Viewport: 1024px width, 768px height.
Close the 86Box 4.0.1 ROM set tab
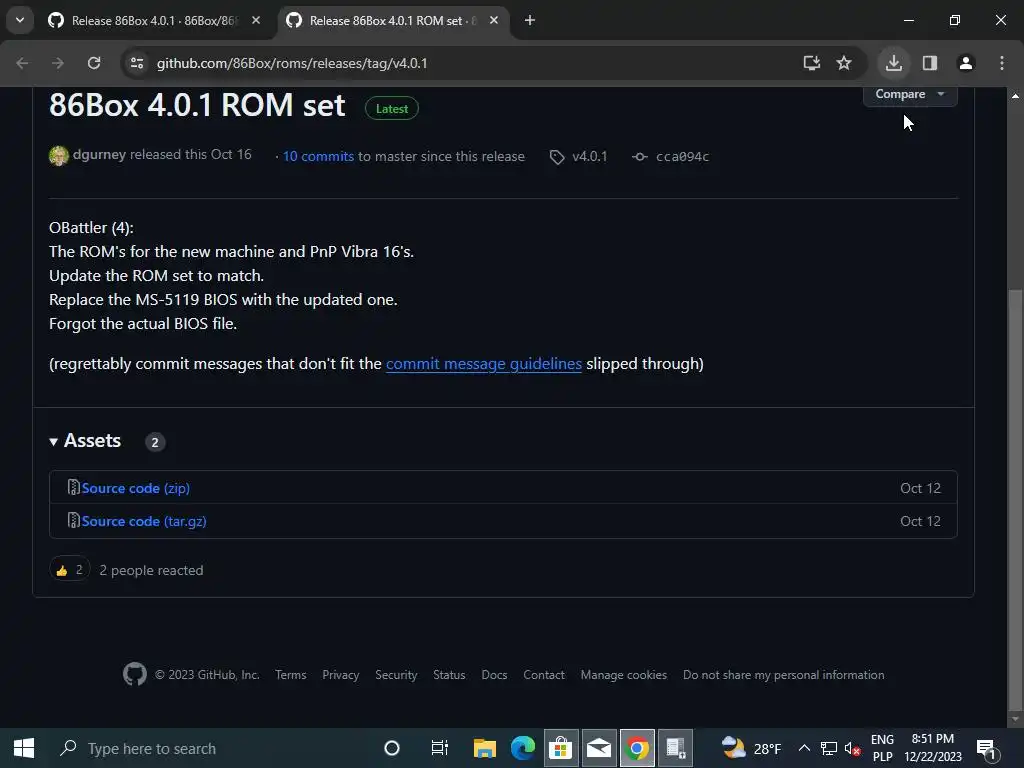tap(494, 20)
